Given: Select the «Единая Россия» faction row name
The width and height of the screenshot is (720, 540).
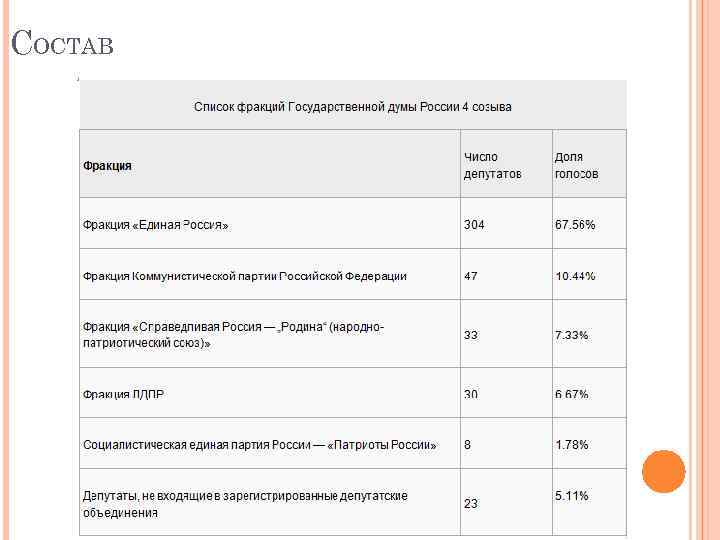Looking at the screenshot, I should (x=155, y=225).
